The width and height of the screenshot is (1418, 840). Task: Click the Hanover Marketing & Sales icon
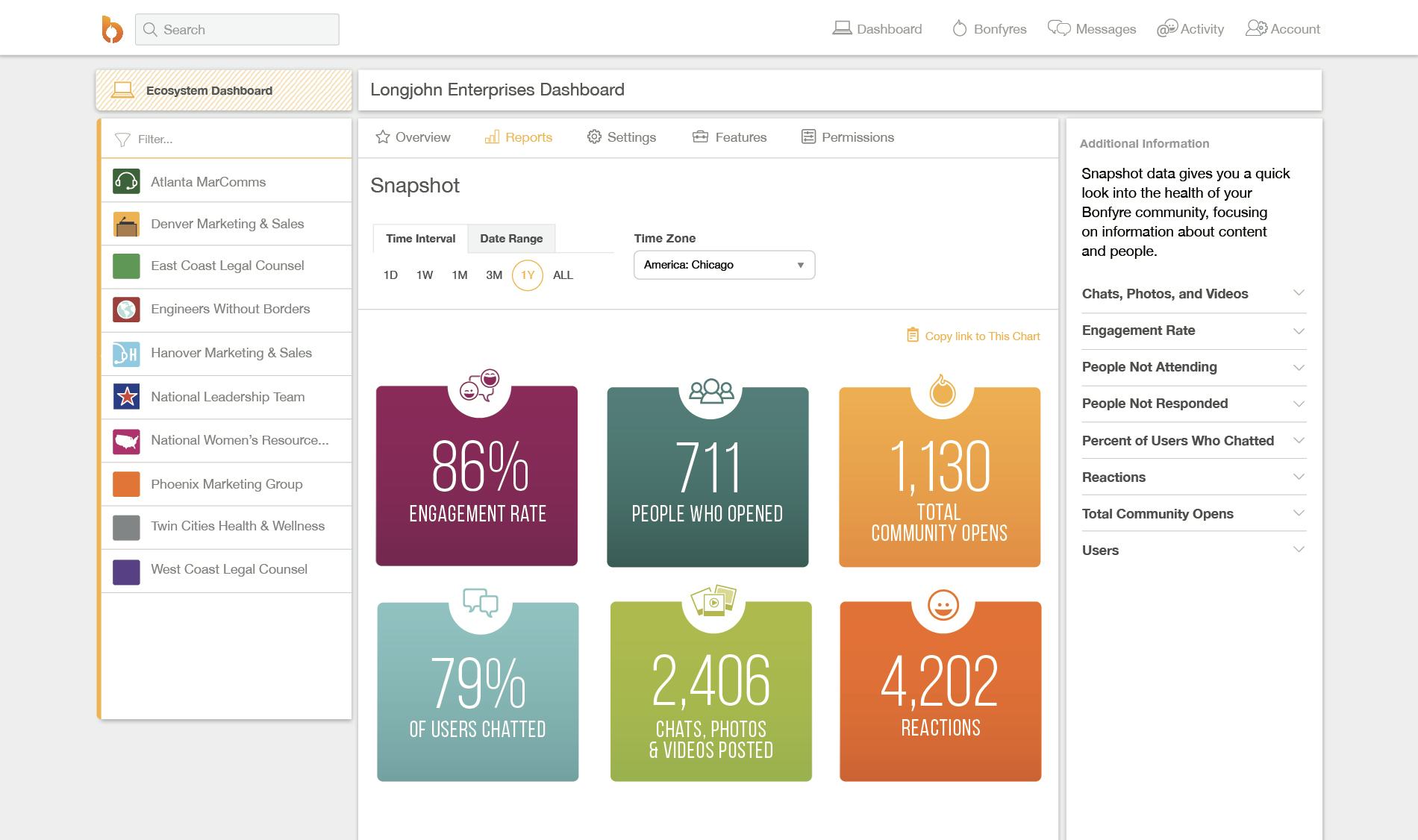[x=126, y=354]
